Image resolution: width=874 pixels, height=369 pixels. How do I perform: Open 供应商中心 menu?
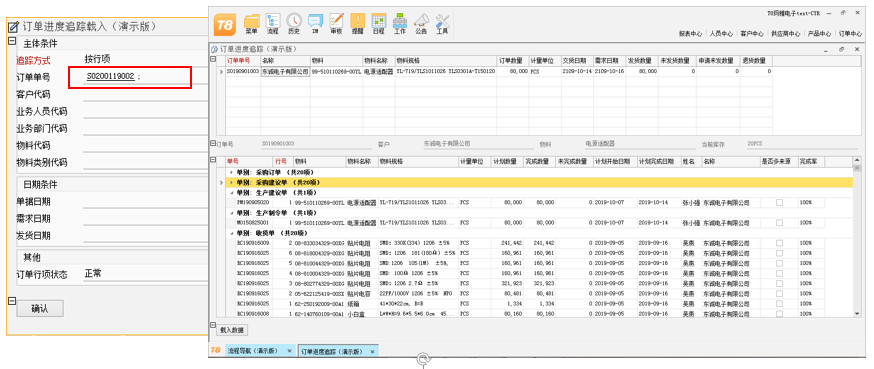[x=785, y=34]
